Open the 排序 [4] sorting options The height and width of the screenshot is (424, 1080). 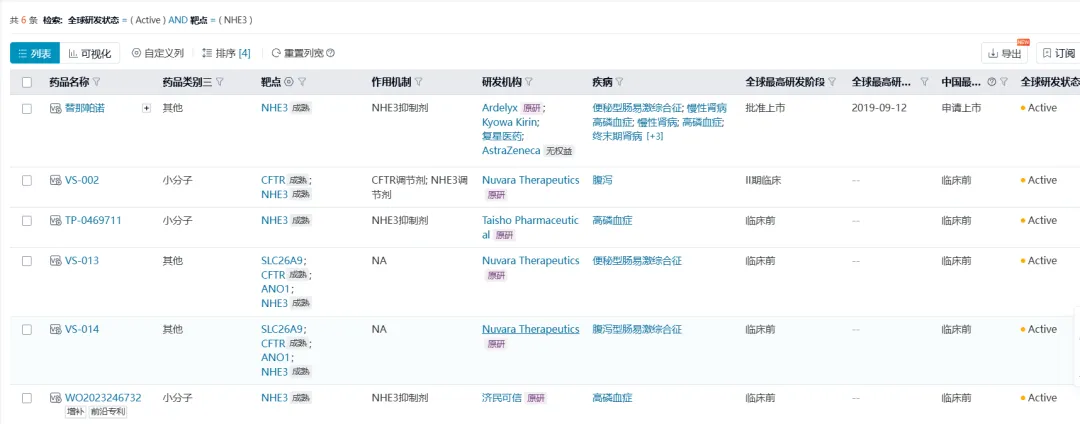[x=226, y=53]
